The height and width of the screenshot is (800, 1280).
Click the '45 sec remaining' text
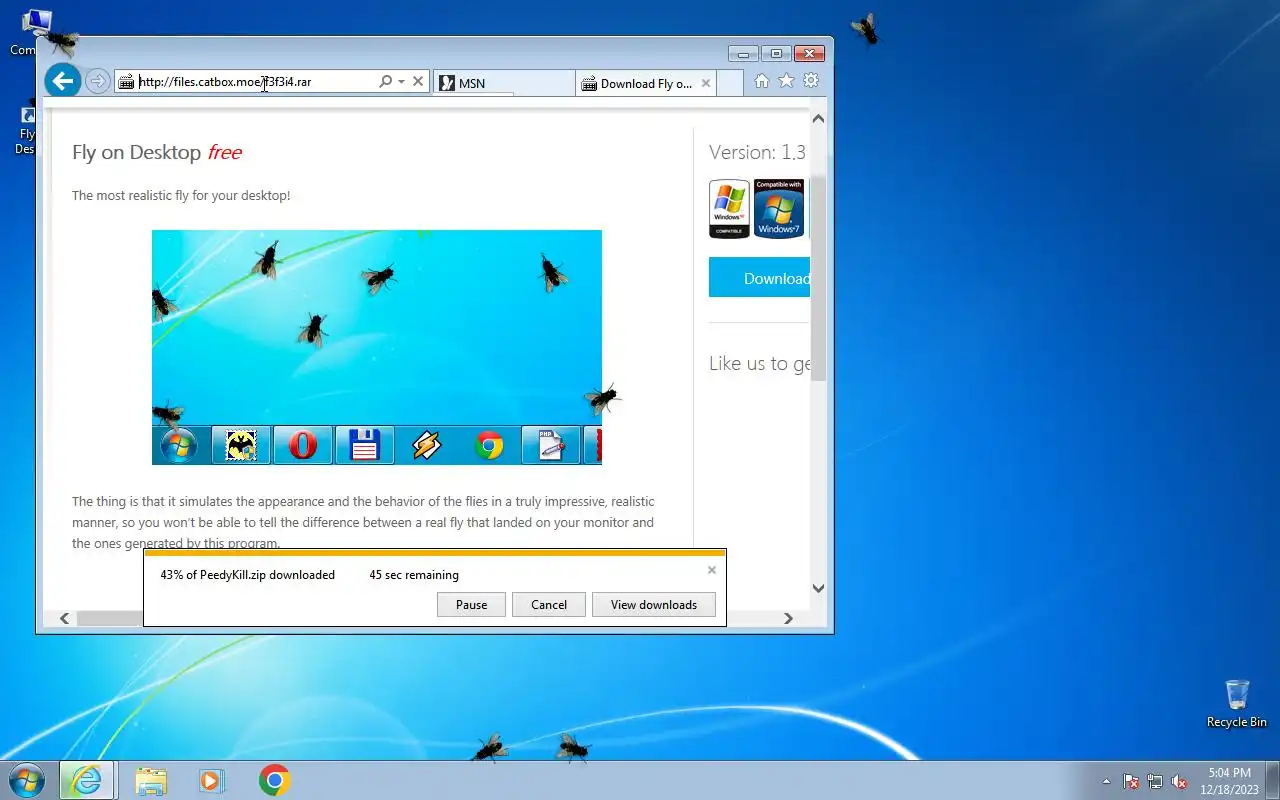click(414, 575)
